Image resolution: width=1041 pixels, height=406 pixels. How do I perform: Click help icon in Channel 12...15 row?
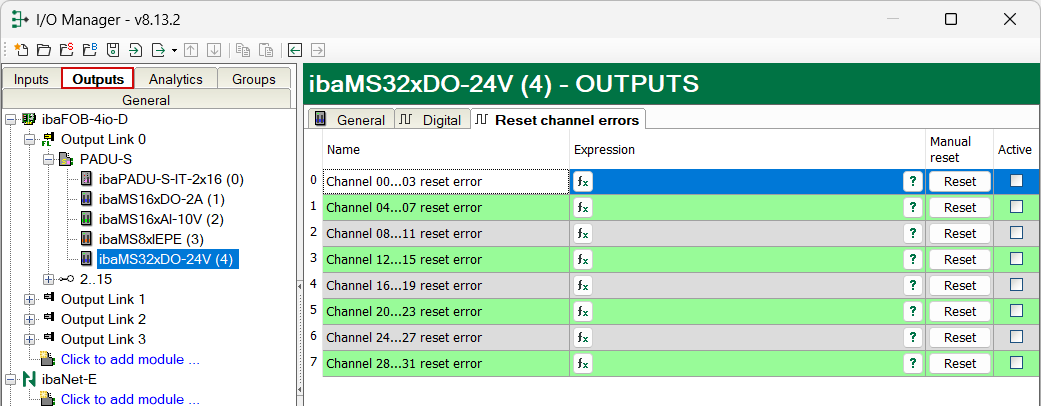click(914, 259)
